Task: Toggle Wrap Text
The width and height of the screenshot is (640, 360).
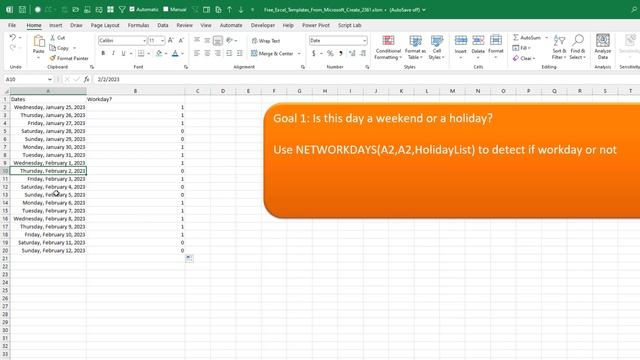Action: pyautogui.click(x=266, y=41)
